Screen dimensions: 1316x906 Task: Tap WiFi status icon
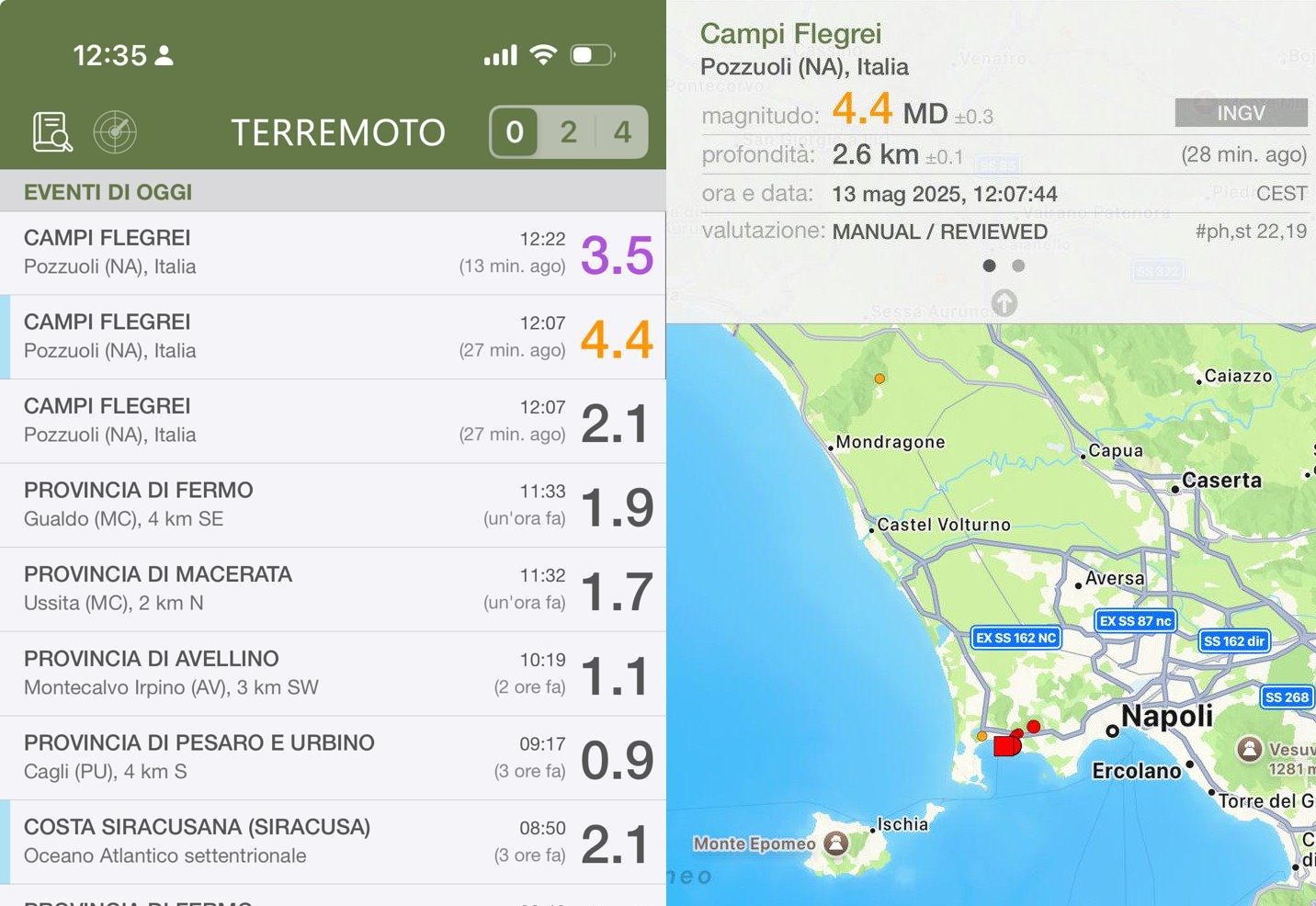point(543,55)
